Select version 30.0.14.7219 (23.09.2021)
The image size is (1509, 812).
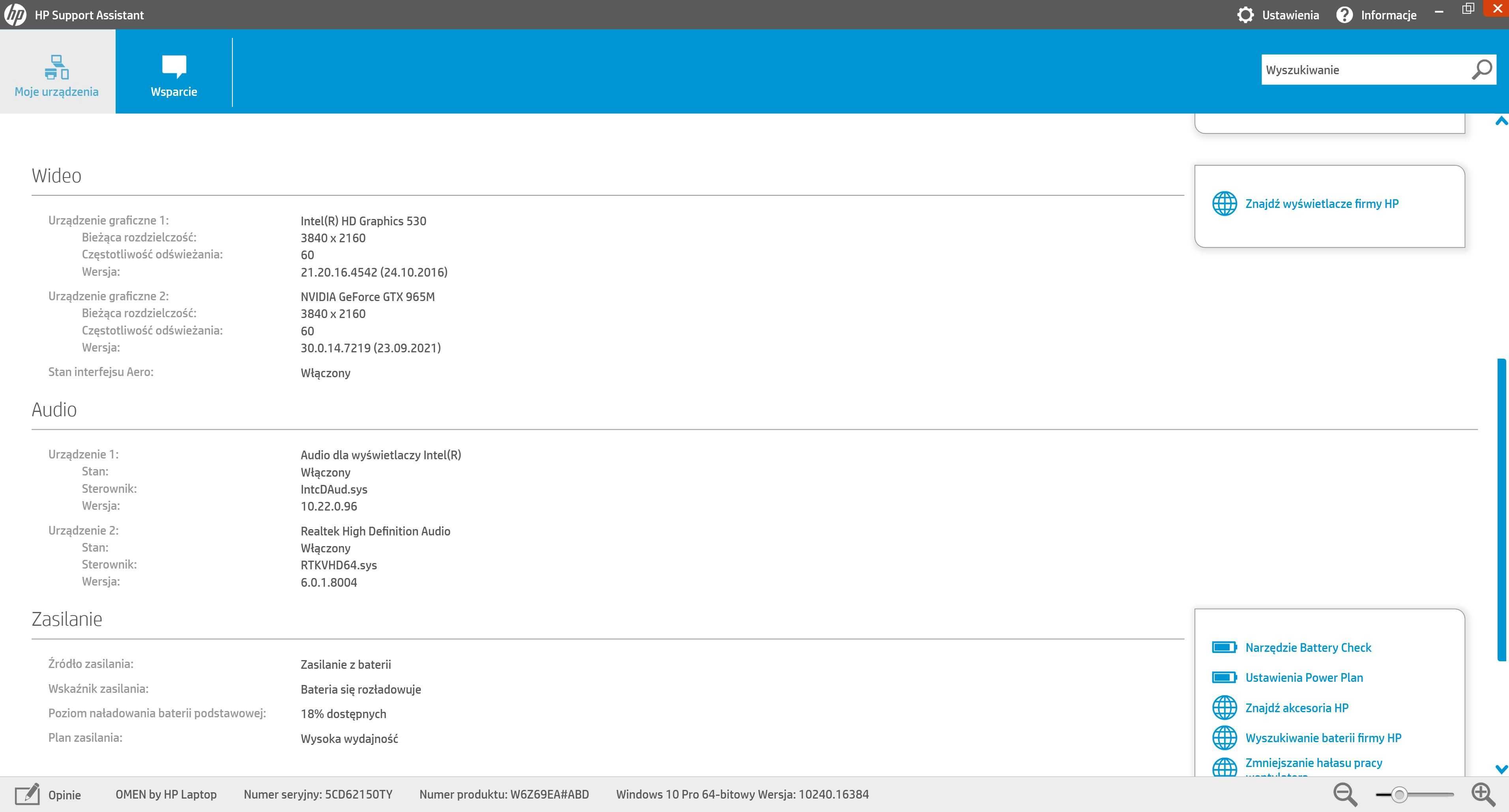(370, 348)
